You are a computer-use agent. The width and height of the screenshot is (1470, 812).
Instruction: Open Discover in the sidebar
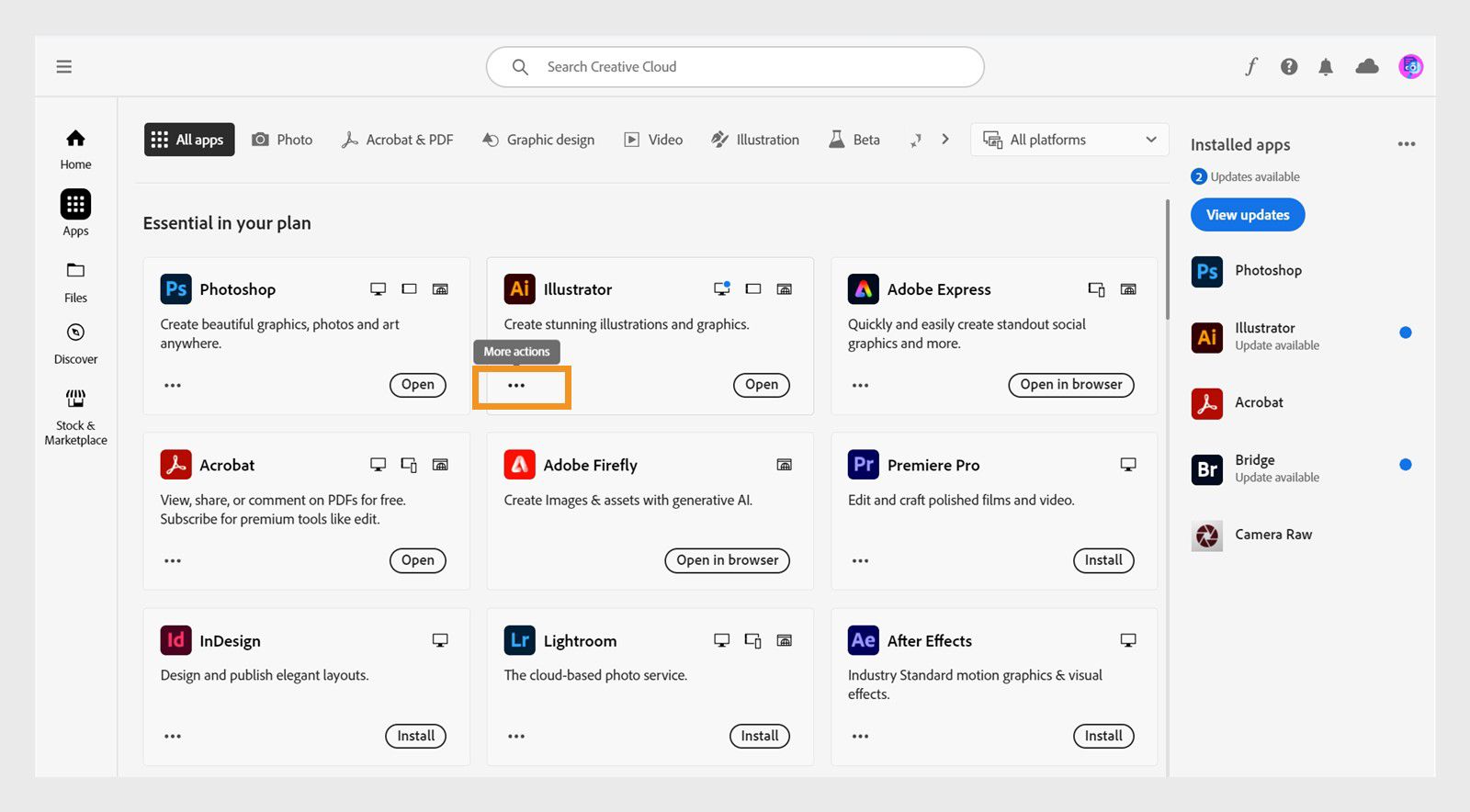point(75,344)
